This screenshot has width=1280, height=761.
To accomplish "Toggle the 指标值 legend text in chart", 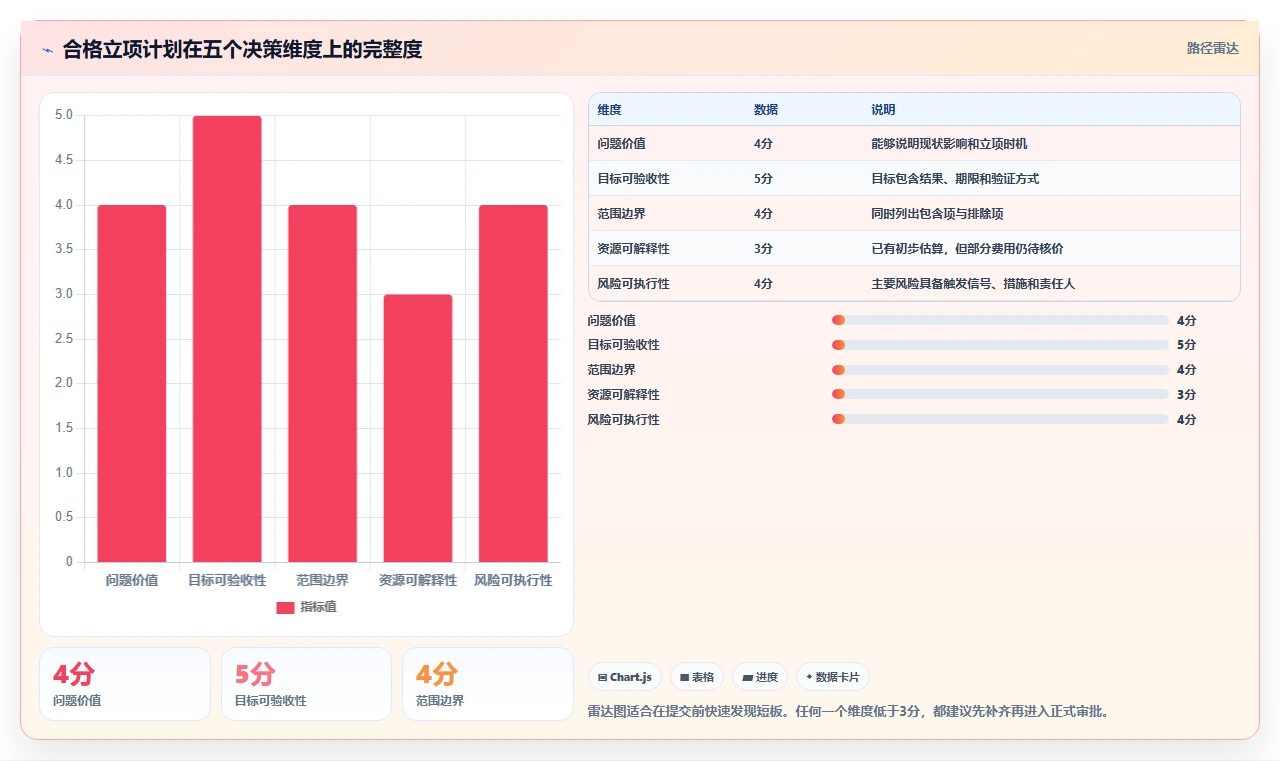I will click(318, 607).
